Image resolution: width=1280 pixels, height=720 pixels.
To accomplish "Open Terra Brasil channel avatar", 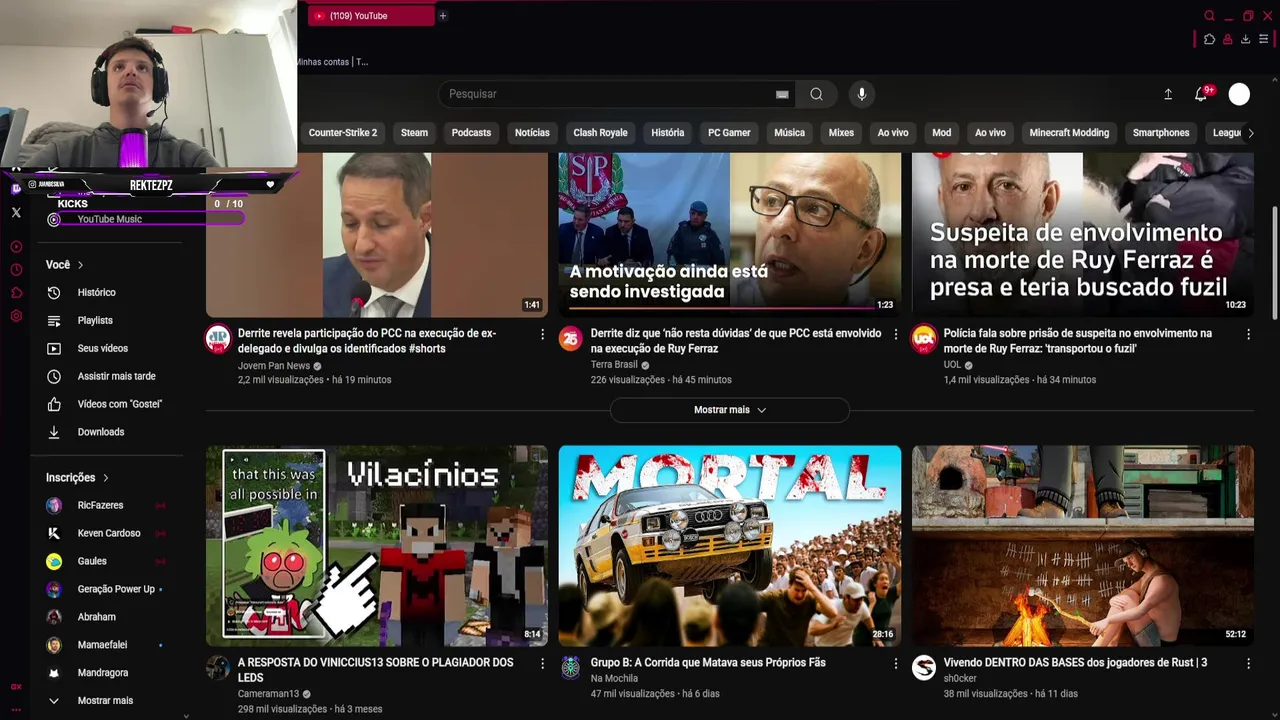I will tap(571, 339).
